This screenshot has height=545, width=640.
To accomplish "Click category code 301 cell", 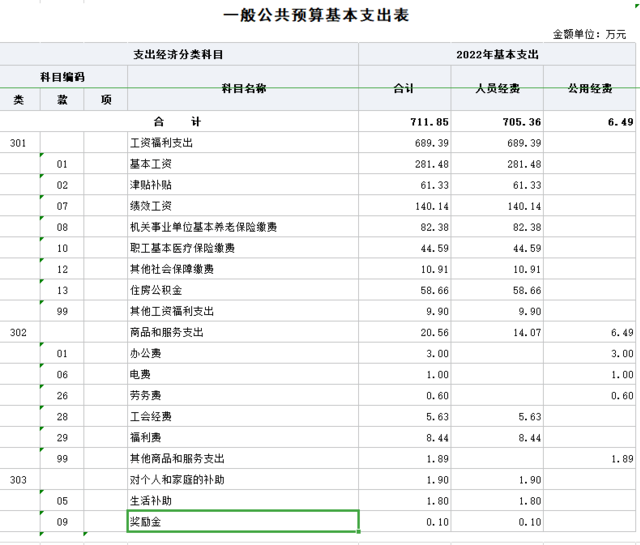I will [19, 143].
